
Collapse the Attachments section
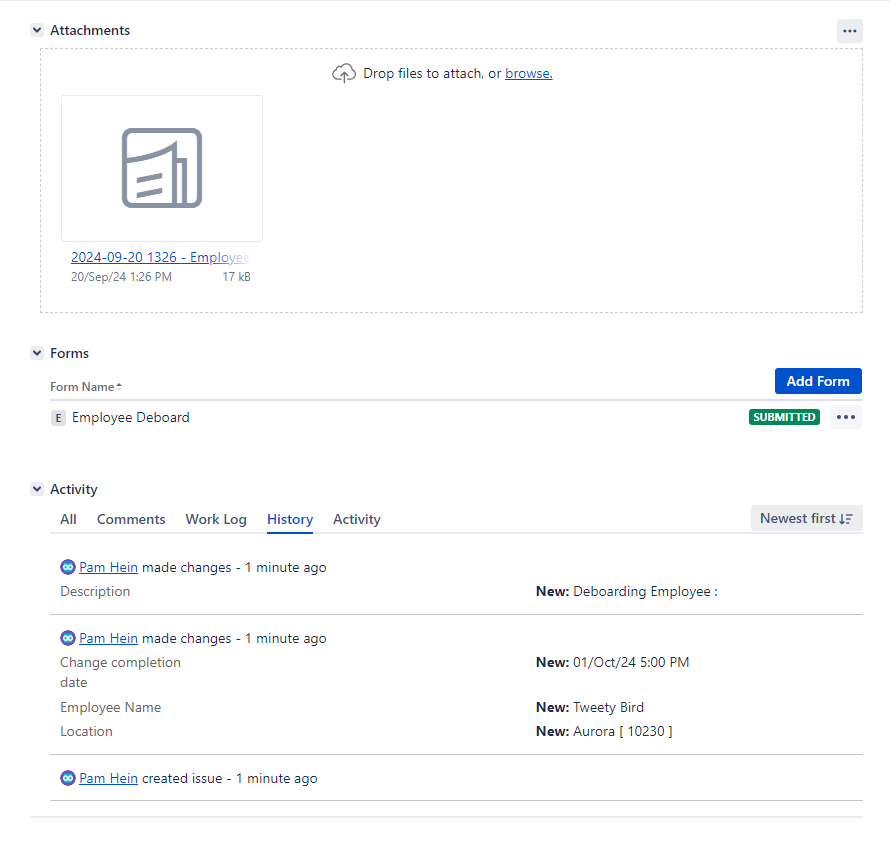tap(36, 30)
